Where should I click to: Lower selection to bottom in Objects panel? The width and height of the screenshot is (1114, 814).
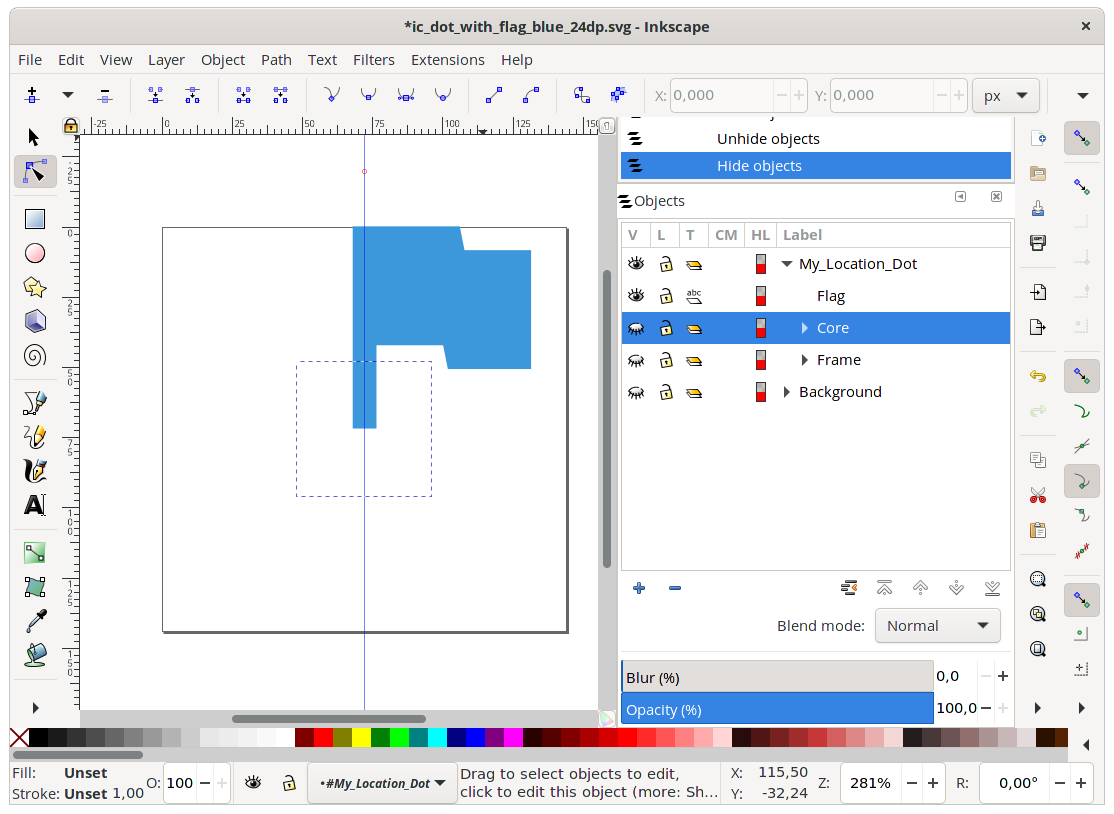(x=993, y=588)
